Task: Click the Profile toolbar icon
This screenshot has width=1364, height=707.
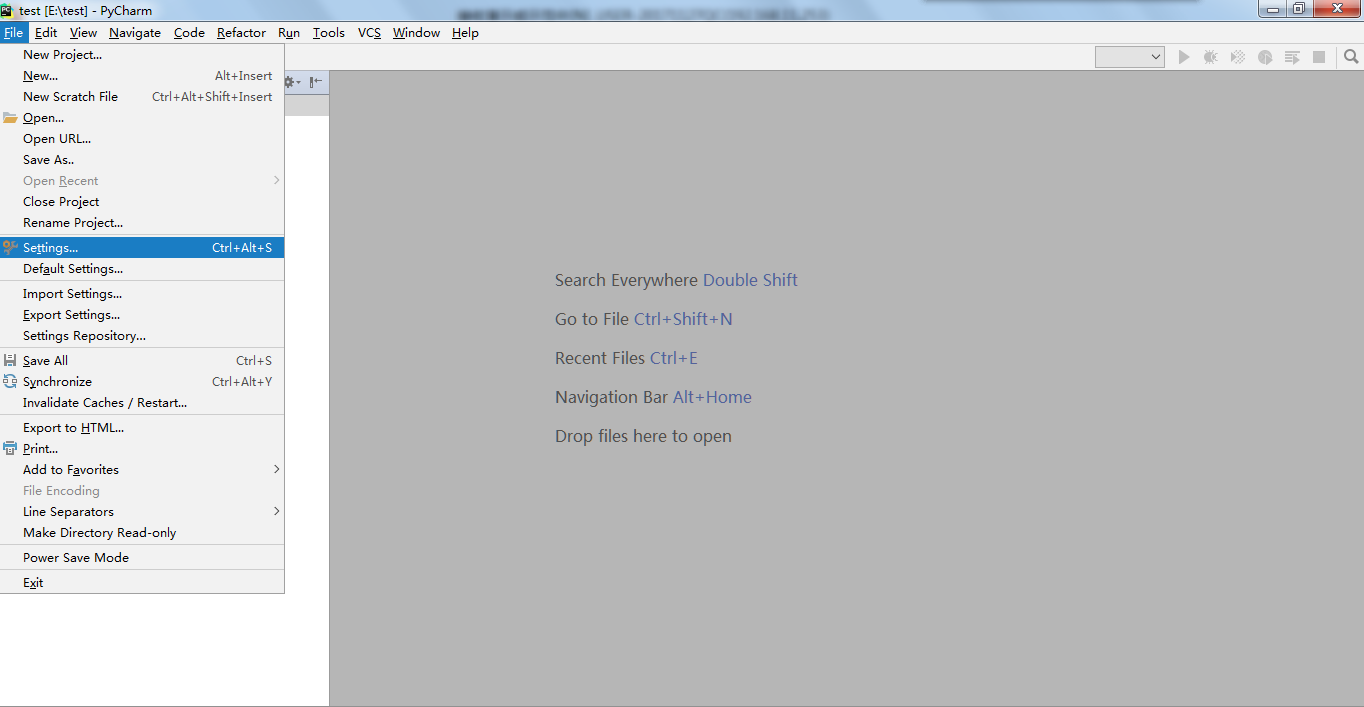Action: coord(1265,57)
